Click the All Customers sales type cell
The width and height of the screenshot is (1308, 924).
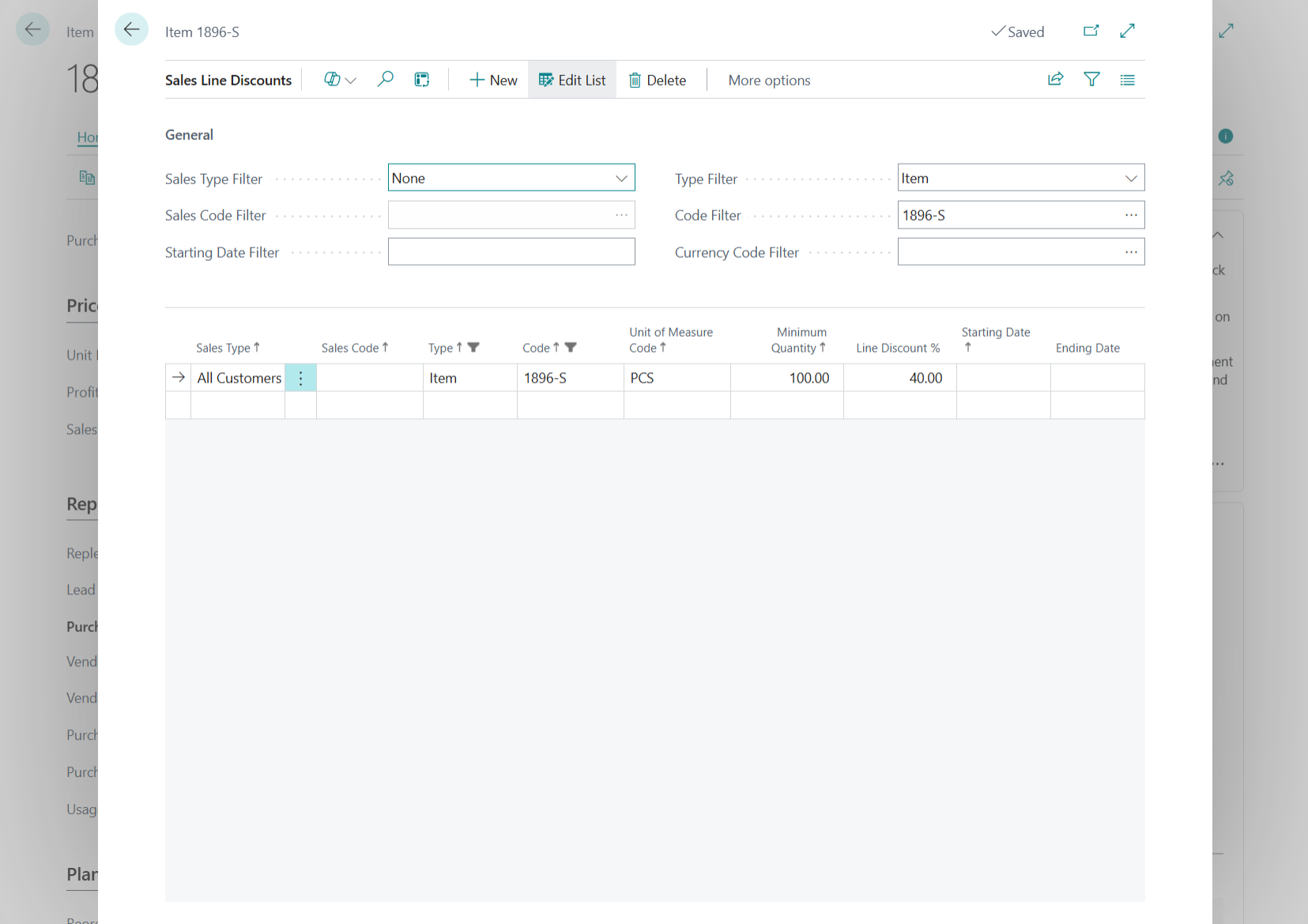coord(238,378)
